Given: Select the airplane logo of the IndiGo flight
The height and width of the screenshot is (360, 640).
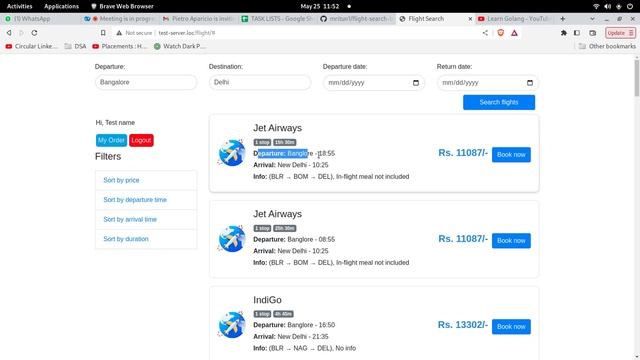Looking at the screenshot, I should coord(232,325).
